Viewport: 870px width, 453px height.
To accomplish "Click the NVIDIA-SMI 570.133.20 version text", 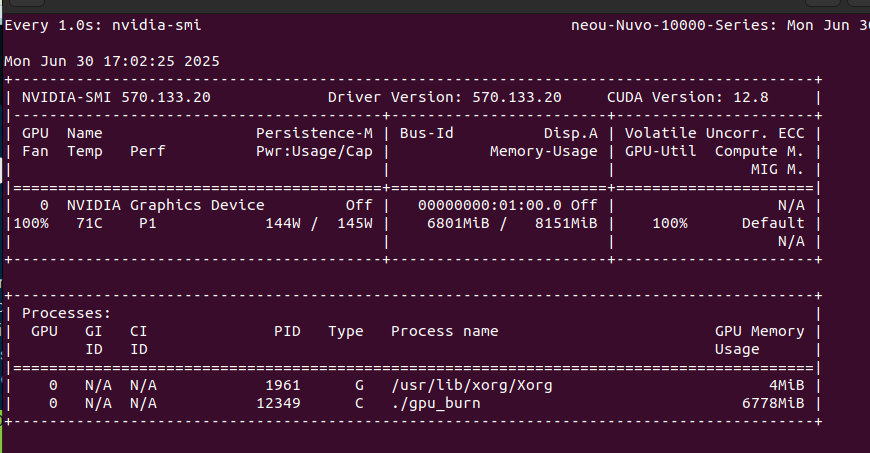I will point(116,97).
